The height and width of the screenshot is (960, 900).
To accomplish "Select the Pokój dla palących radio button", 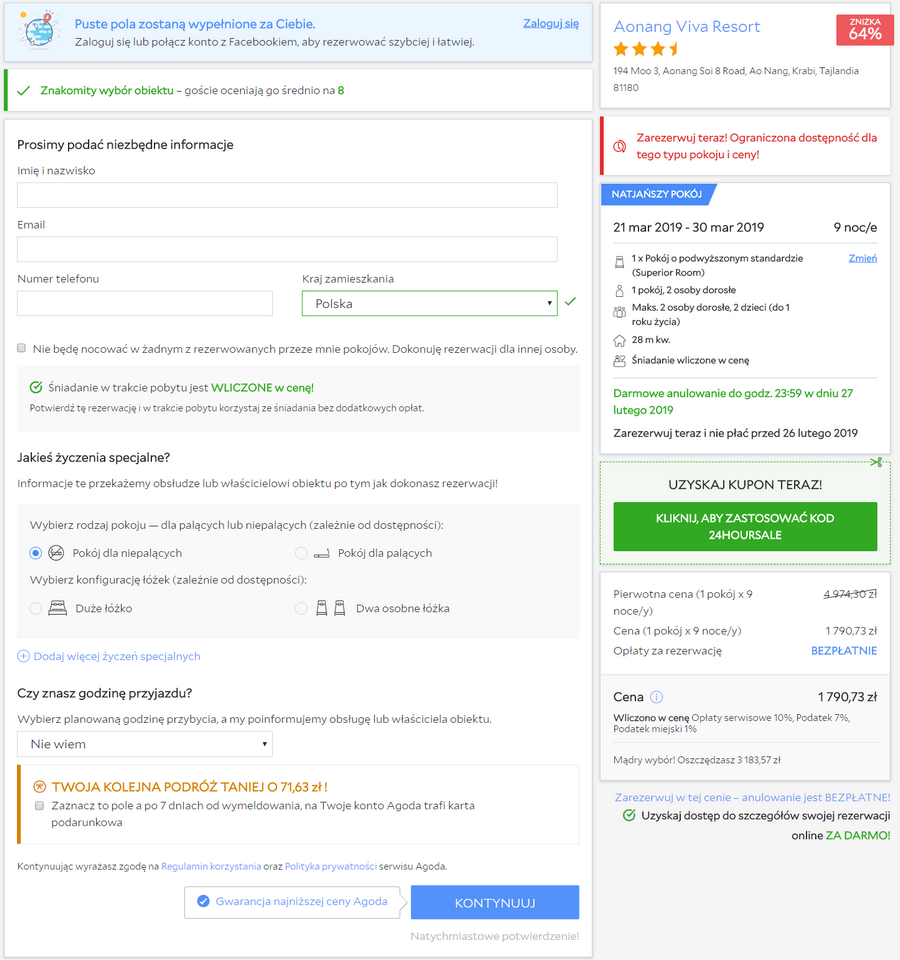I will coord(301,553).
